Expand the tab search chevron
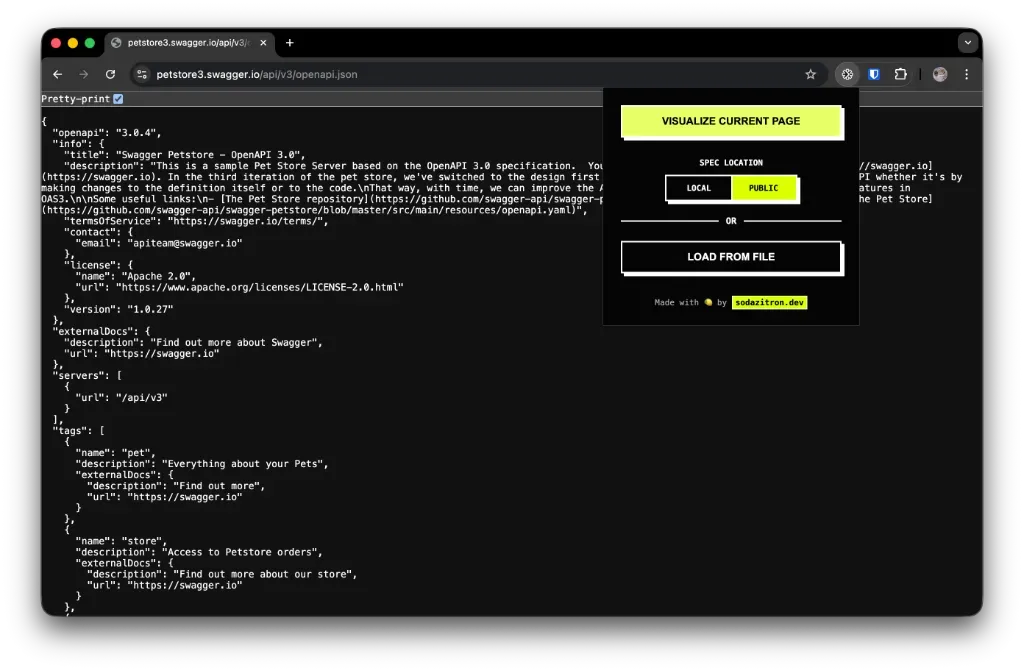The image size is (1024, 670). coord(966,42)
